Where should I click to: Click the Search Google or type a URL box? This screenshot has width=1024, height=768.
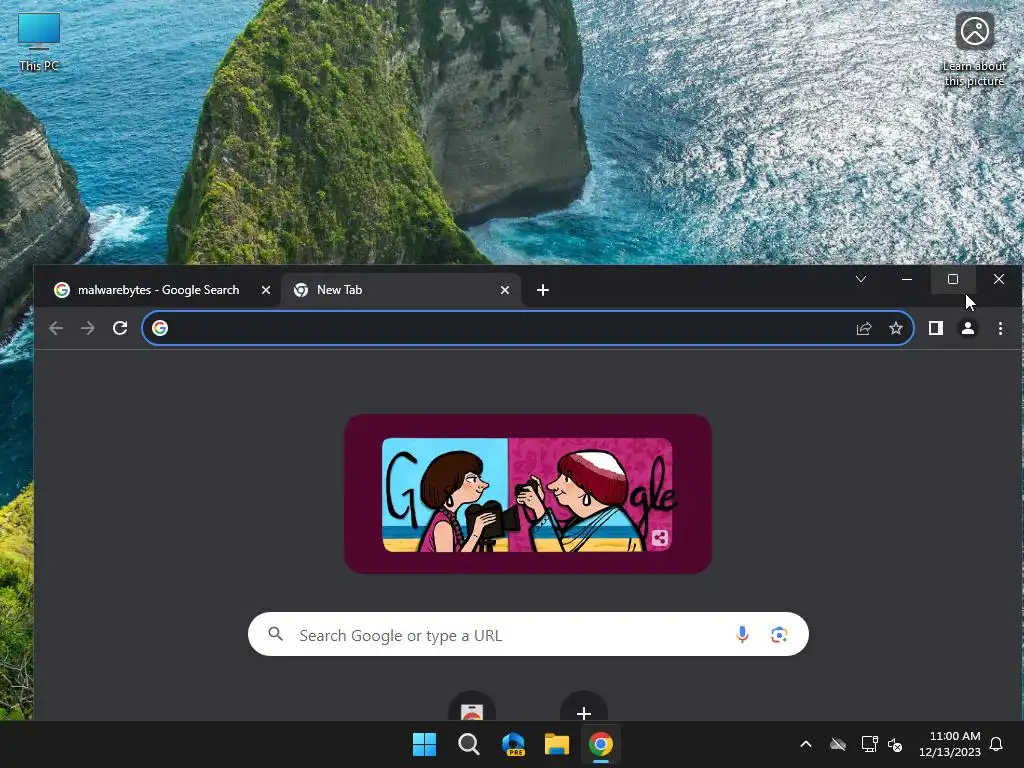(x=528, y=634)
